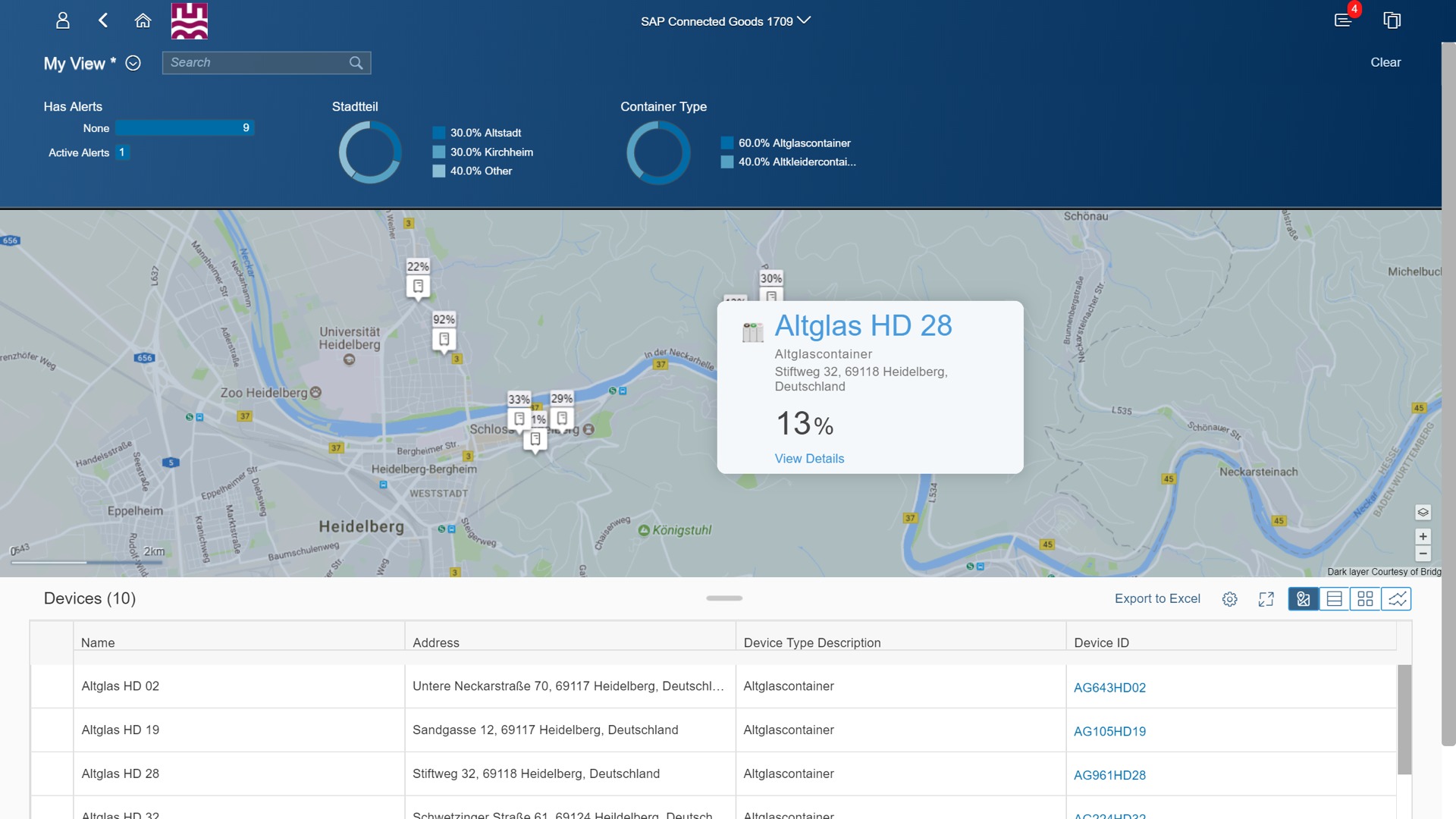Filter by the Active Alerts bar
The width and height of the screenshot is (1456, 819).
[x=121, y=152]
